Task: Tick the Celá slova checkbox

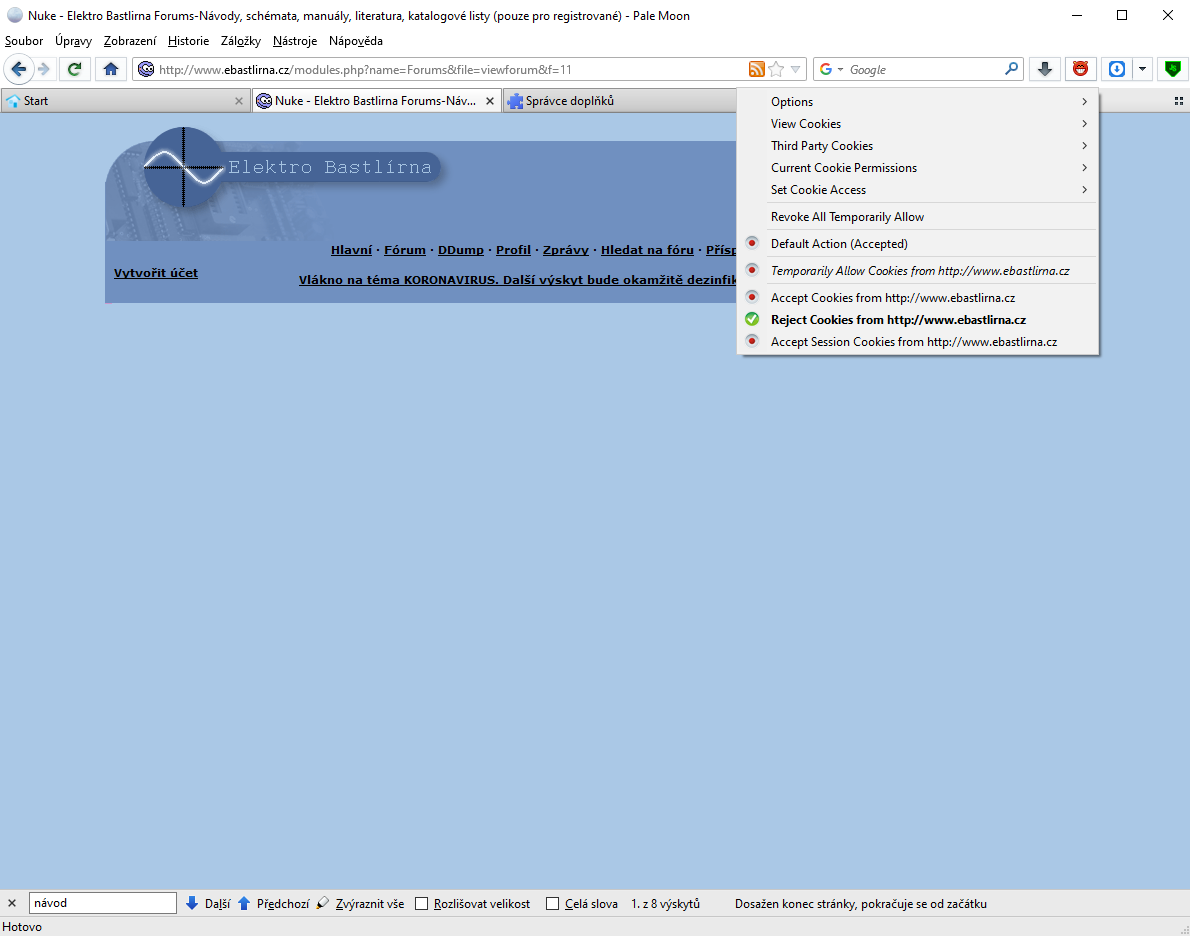Action: pos(553,904)
